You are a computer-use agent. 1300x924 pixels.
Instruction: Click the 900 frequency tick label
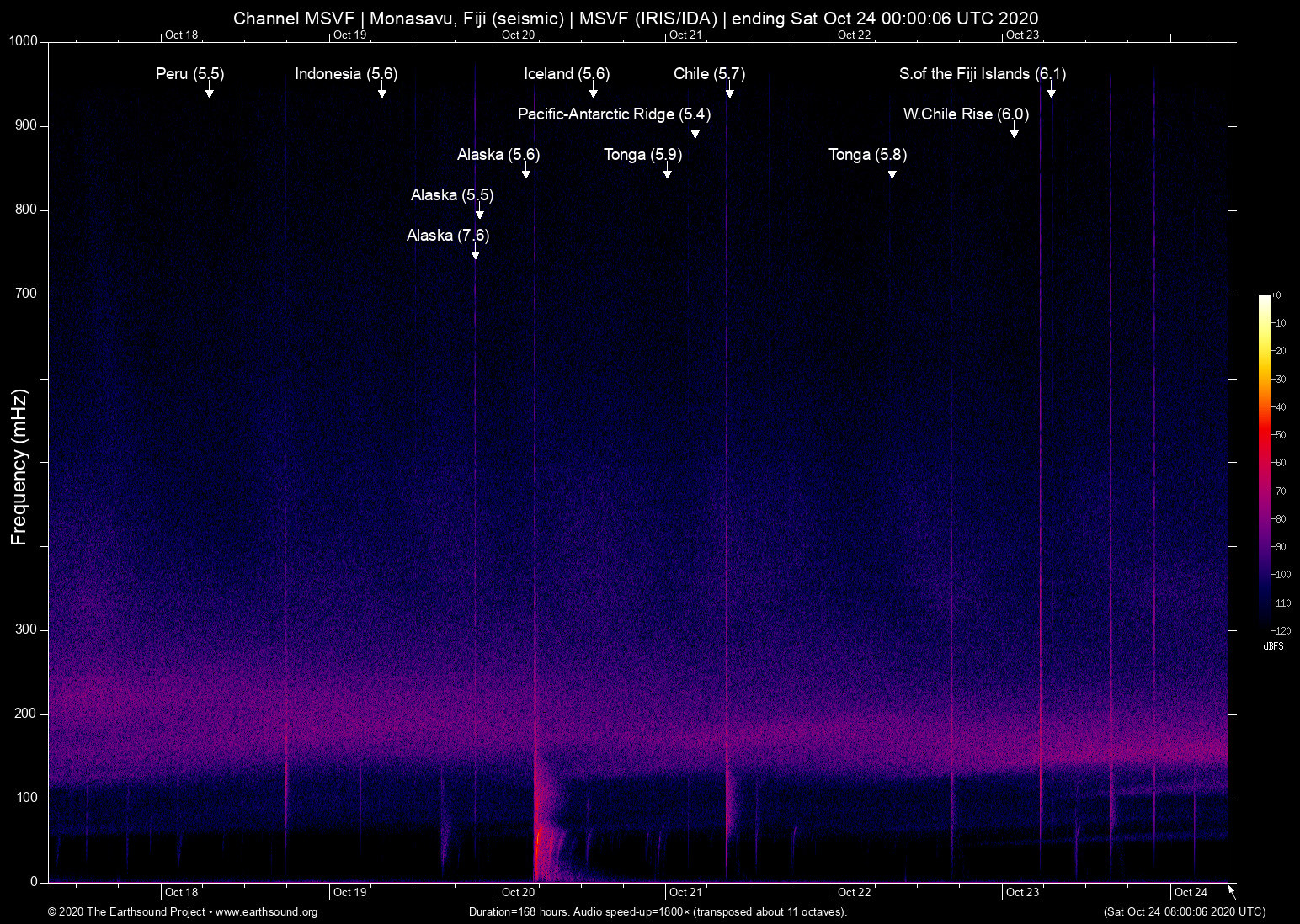(x=27, y=125)
